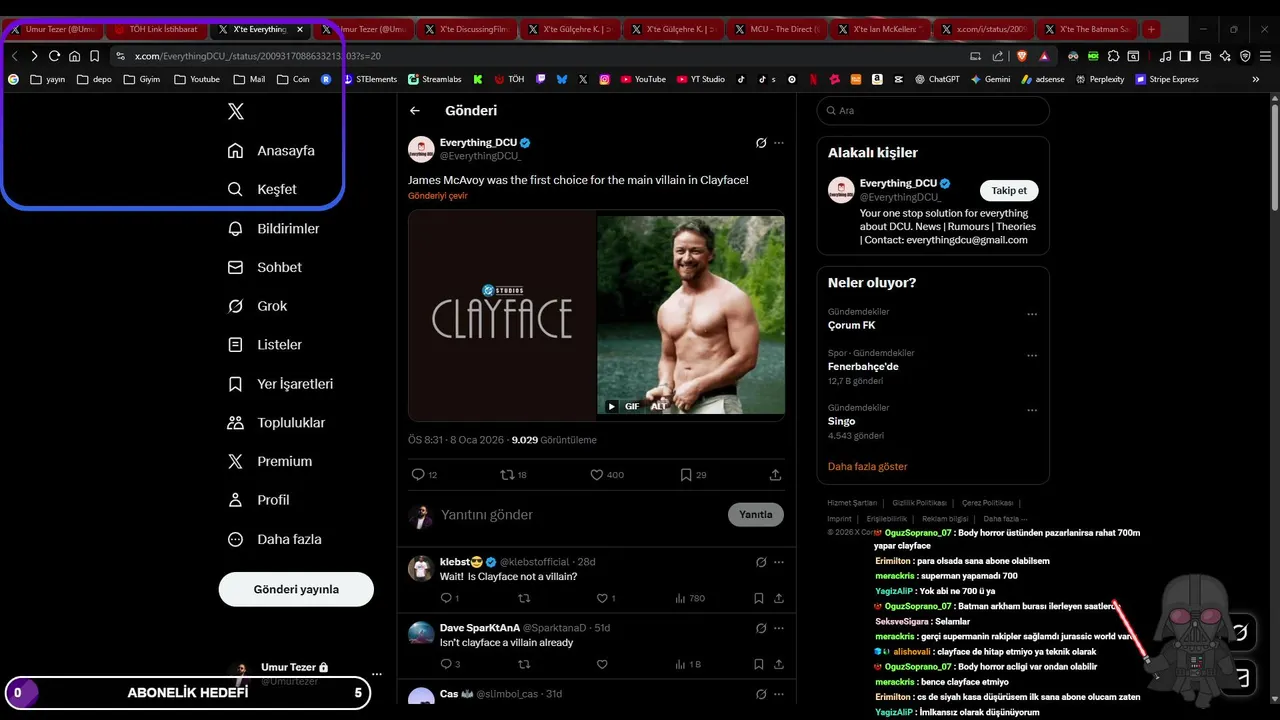Open main post more options menu
This screenshot has height=720, width=1280.
click(x=779, y=143)
